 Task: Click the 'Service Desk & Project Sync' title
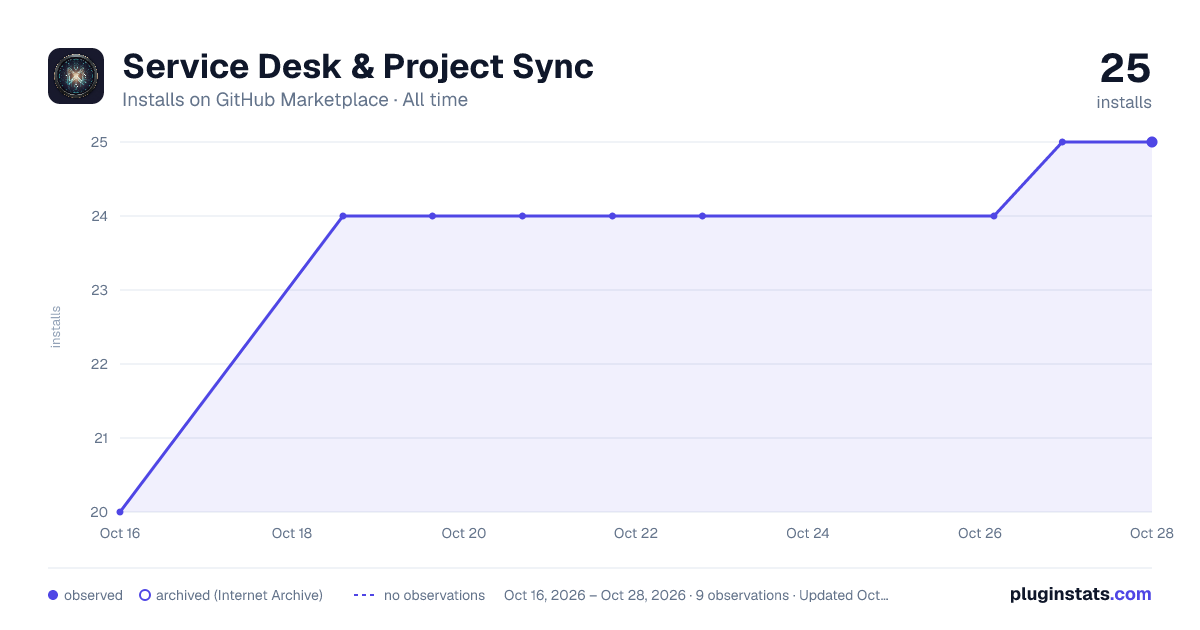point(358,66)
